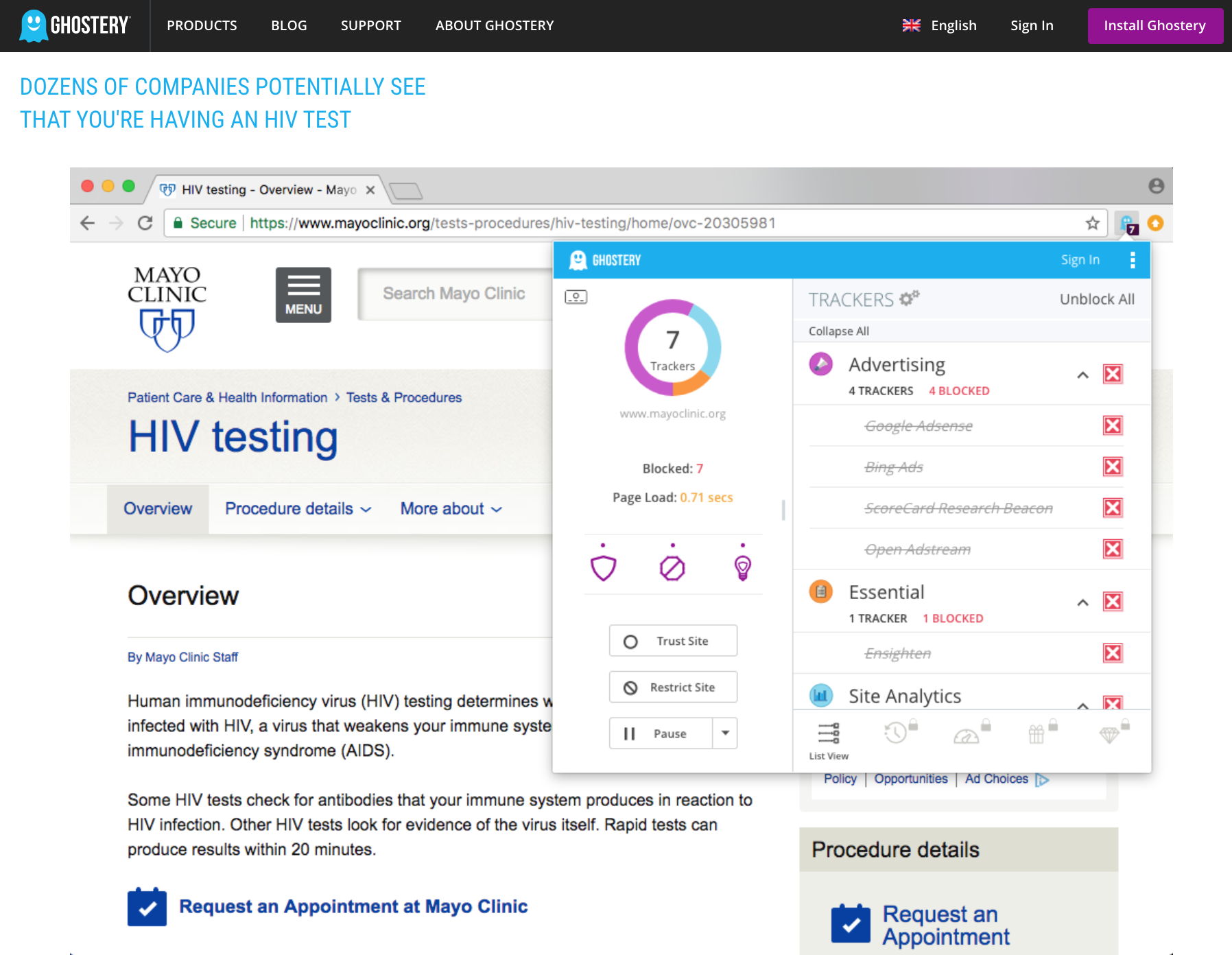Click Unblock All trackers

pyautogui.click(x=1097, y=299)
